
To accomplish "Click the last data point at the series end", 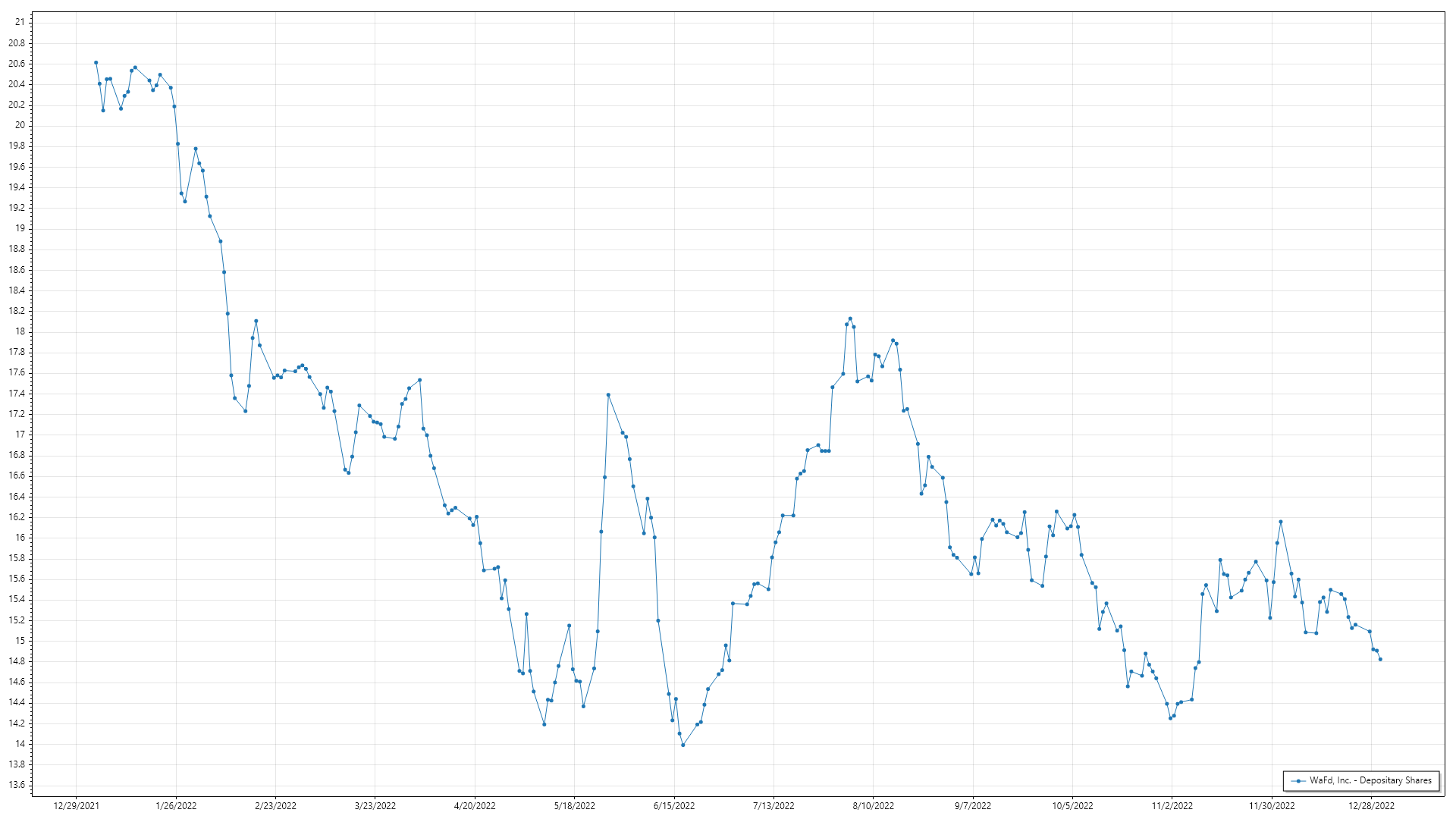I will point(1380,660).
